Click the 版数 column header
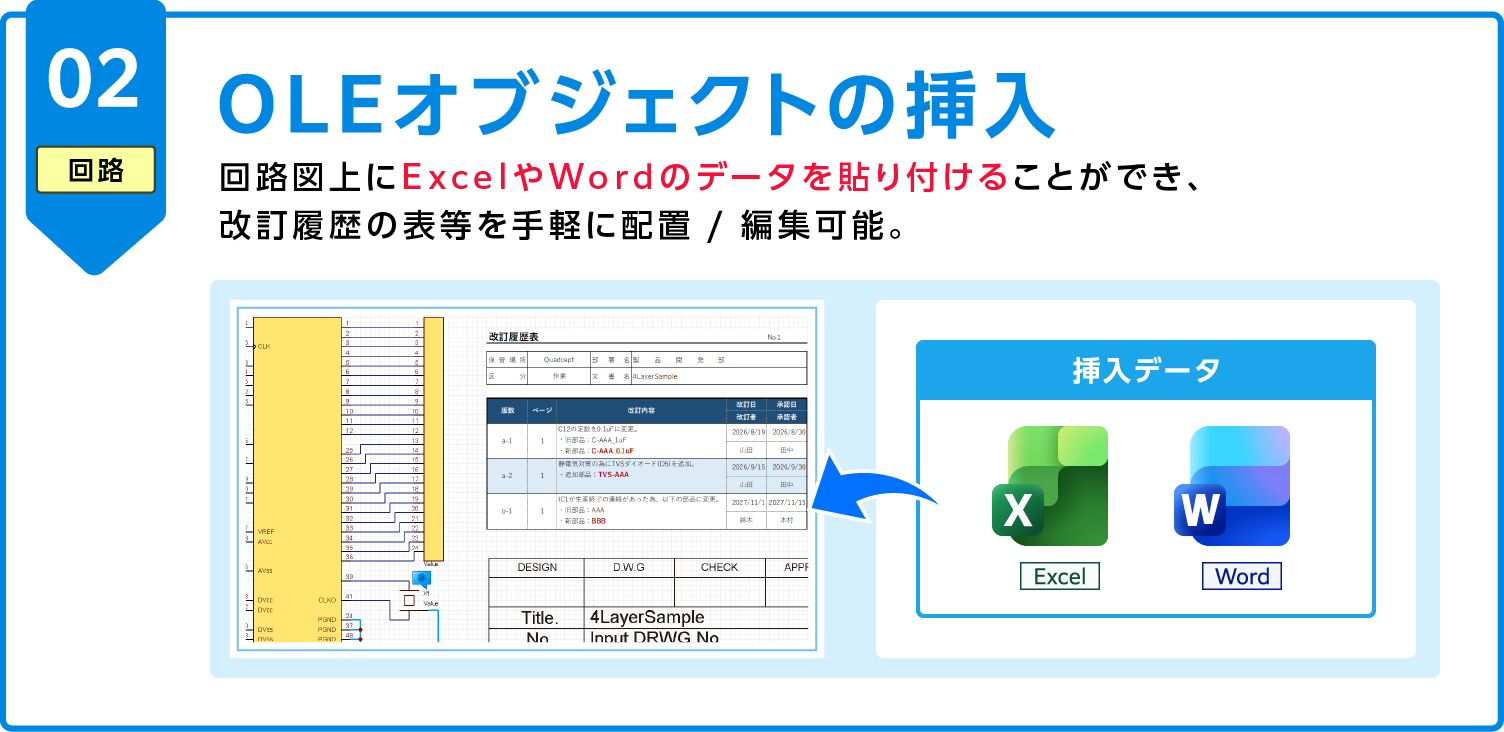Screen dimensions: 1504x732 click(507, 410)
